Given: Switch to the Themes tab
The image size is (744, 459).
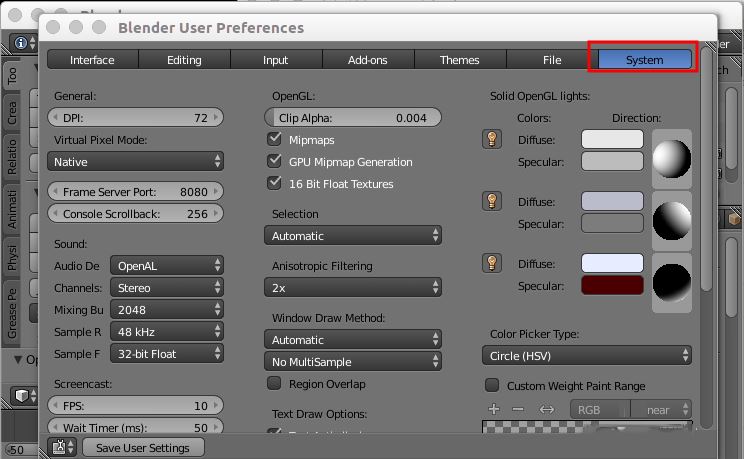Looking at the screenshot, I should (460, 60).
